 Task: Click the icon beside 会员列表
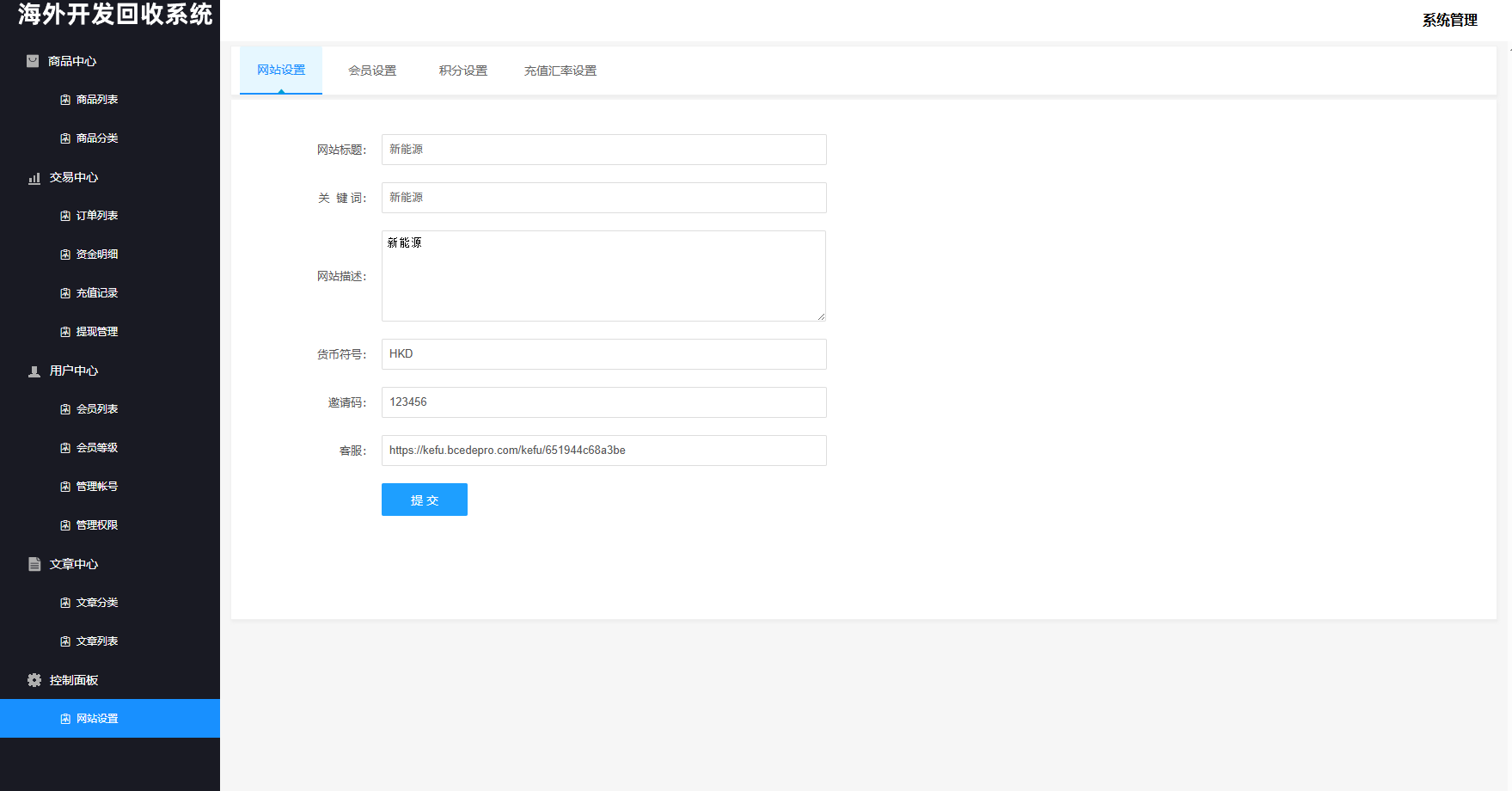tap(64, 408)
